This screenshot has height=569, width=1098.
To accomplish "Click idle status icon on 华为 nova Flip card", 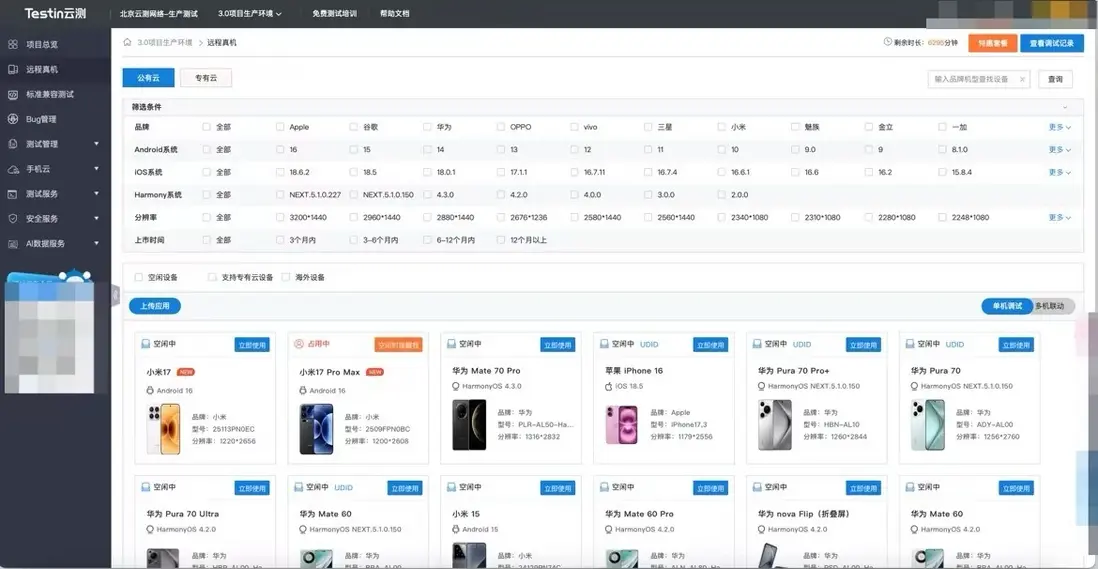I will click(x=757, y=486).
